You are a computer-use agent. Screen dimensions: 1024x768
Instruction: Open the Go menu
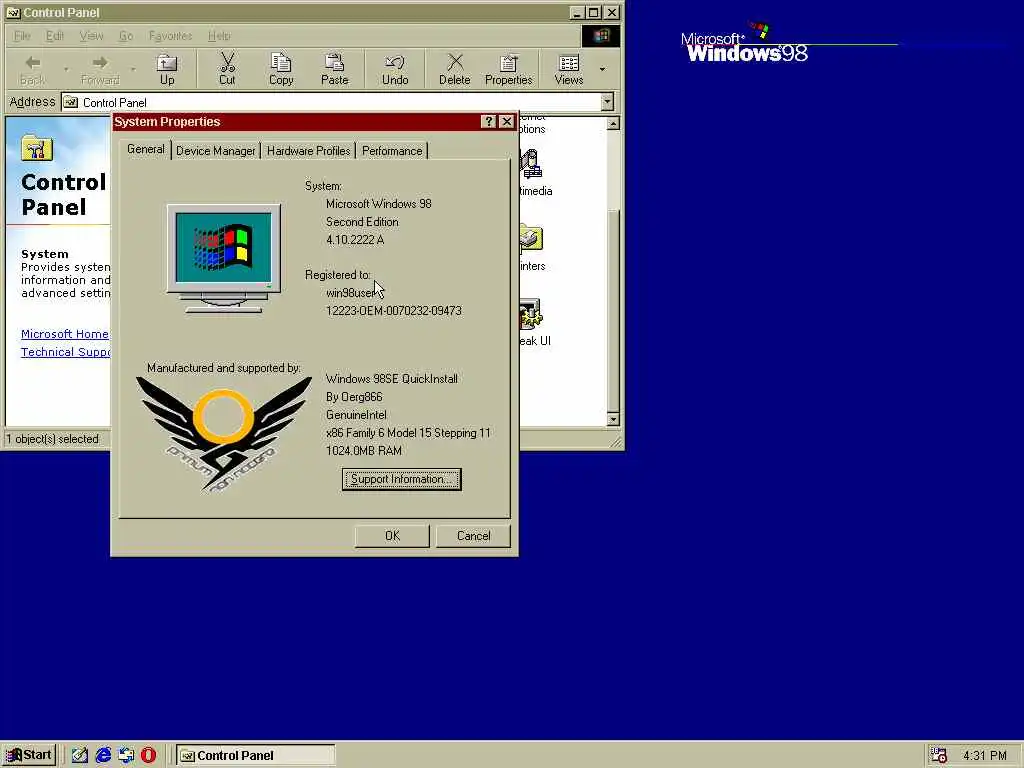(126, 36)
